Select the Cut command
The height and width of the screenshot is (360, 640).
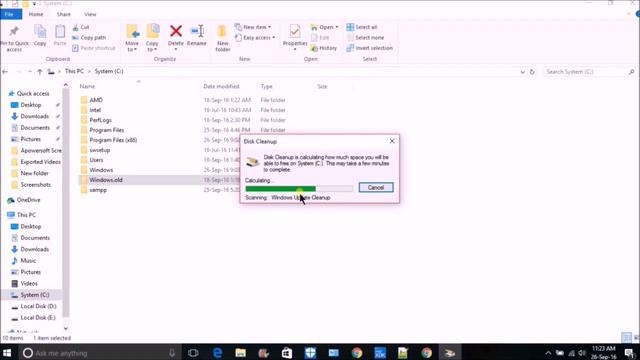[81, 27]
